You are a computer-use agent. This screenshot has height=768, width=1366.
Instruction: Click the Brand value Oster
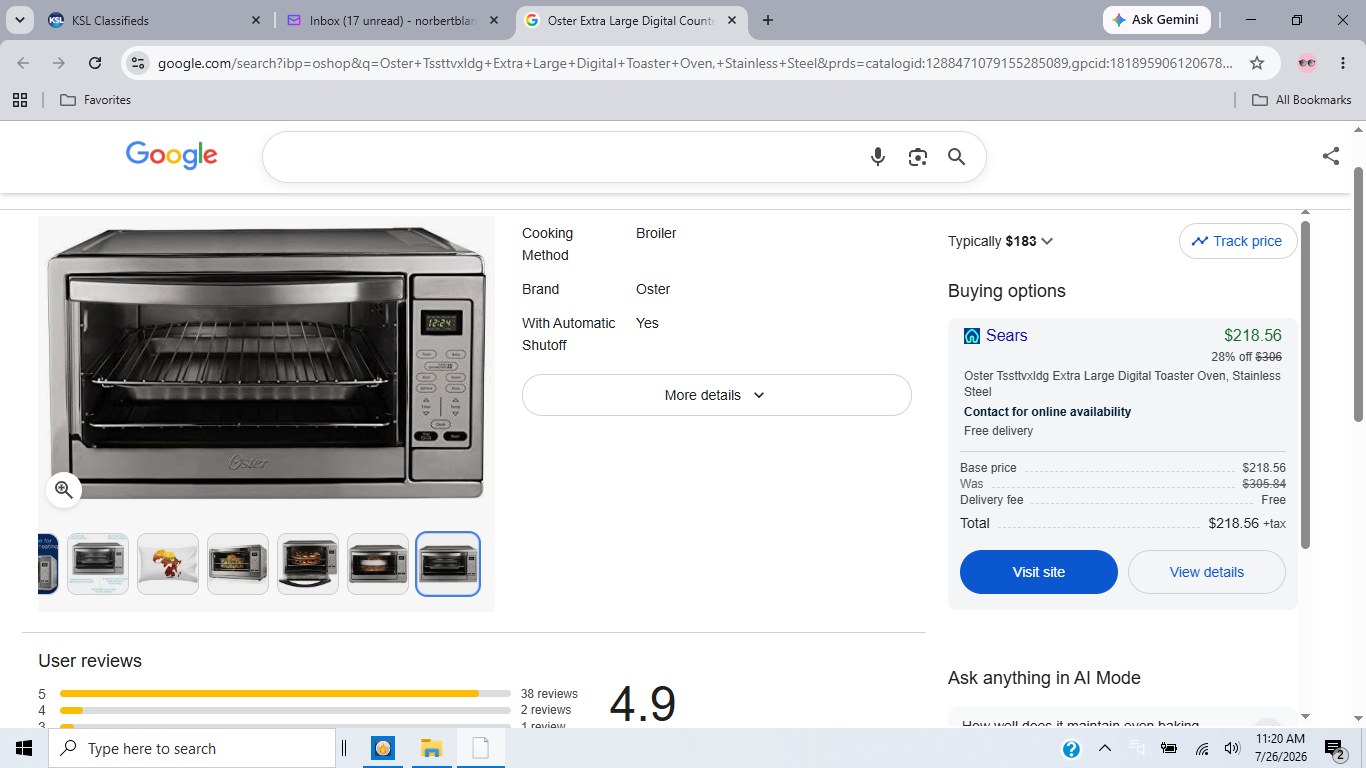click(x=653, y=289)
